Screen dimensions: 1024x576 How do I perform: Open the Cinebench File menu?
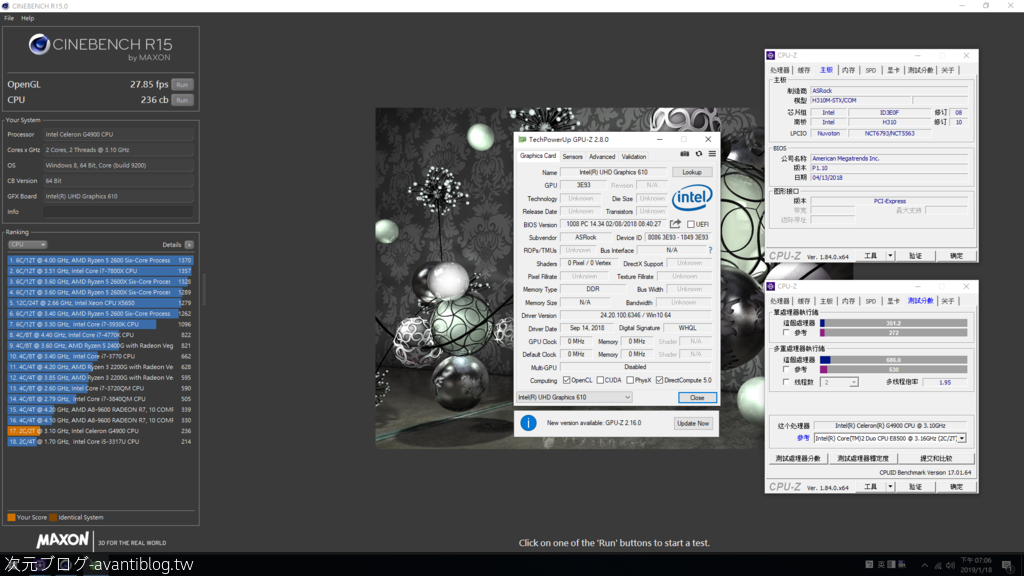coord(9,18)
